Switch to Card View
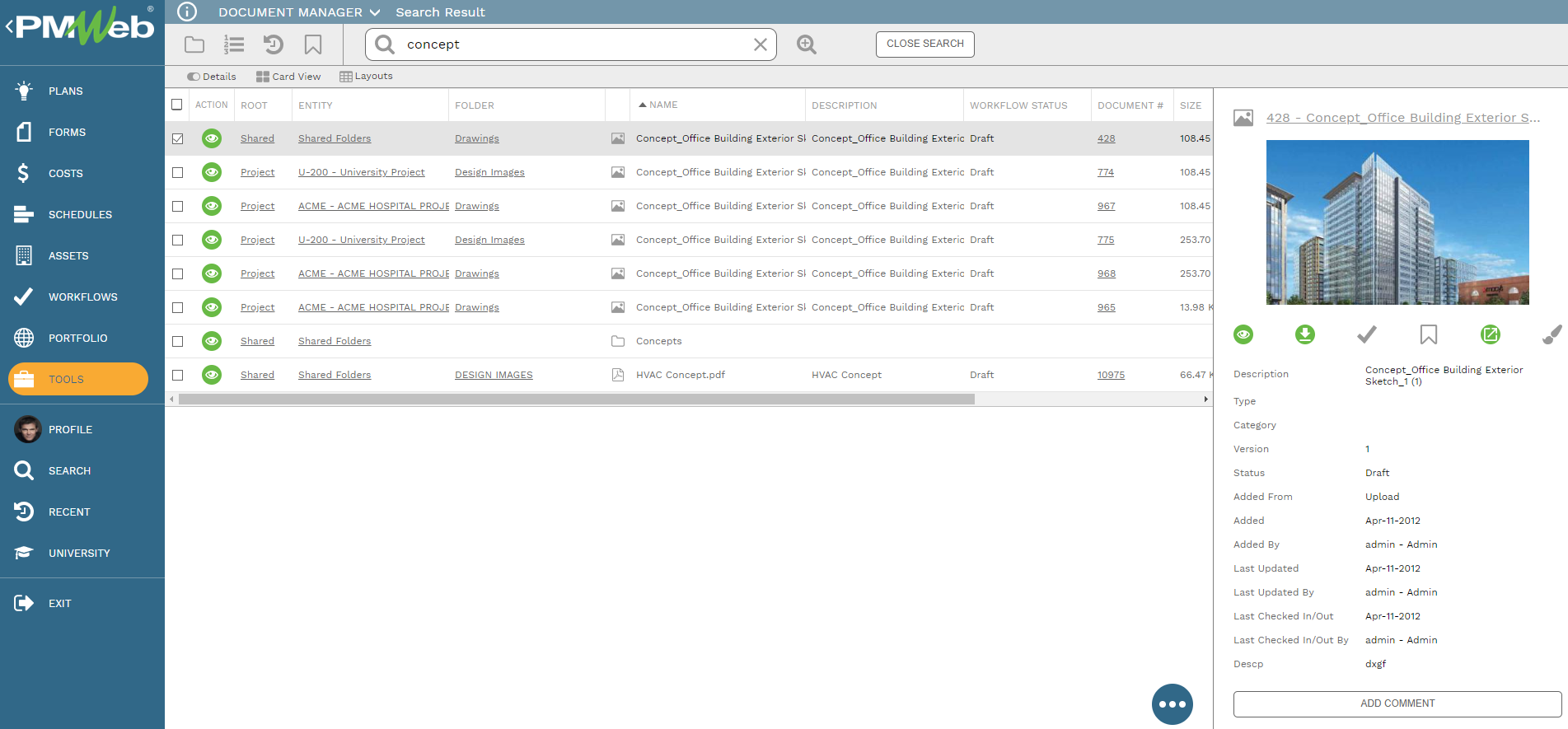The width and height of the screenshot is (1568, 729). [x=288, y=77]
